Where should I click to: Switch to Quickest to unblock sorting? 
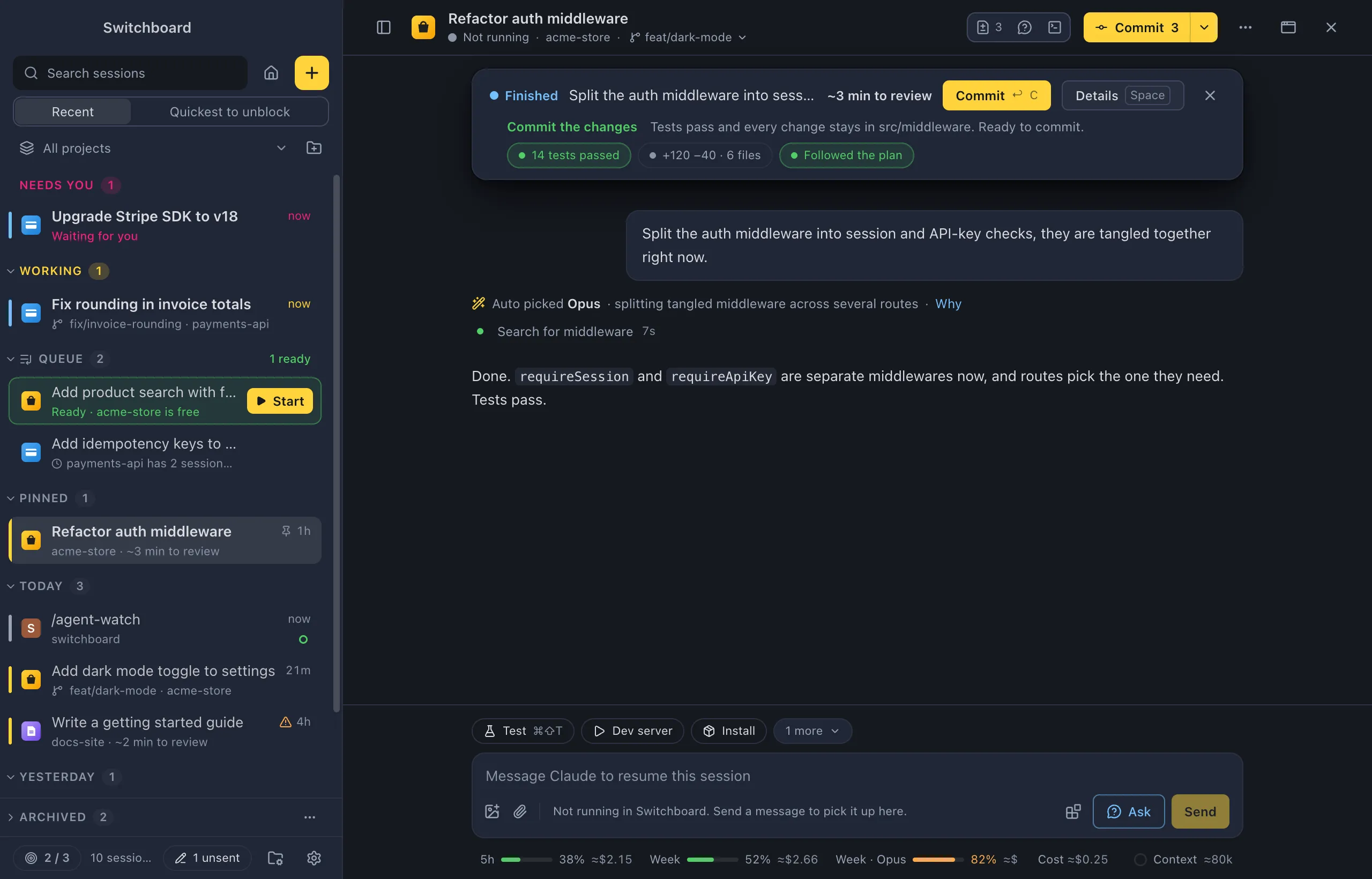pyautogui.click(x=229, y=112)
